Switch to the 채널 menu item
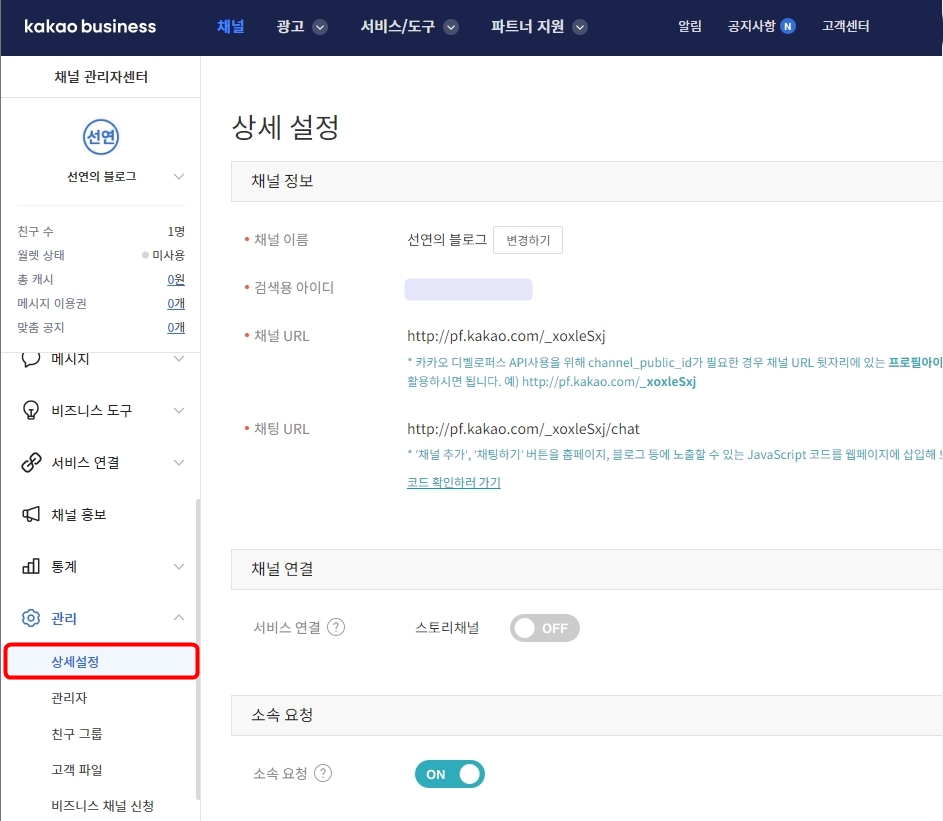Viewport: 943px width, 821px height. coord(230,27)
